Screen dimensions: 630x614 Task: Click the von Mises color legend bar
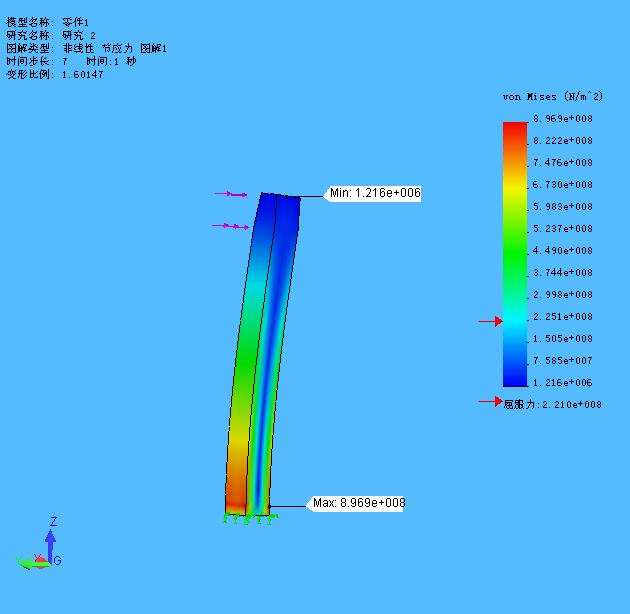click(515, 254)
